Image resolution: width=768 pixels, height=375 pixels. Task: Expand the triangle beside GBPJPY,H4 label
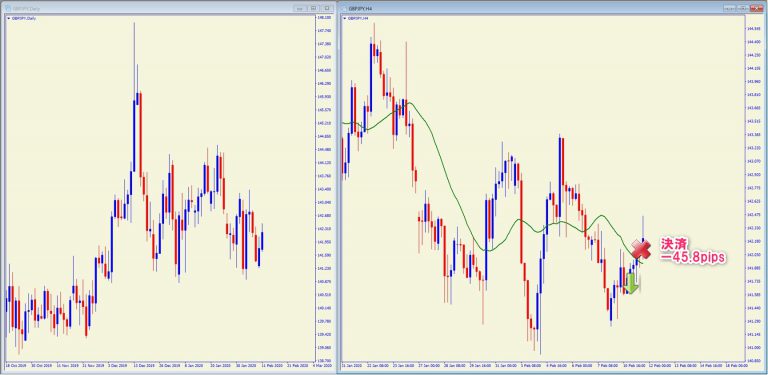345,18
